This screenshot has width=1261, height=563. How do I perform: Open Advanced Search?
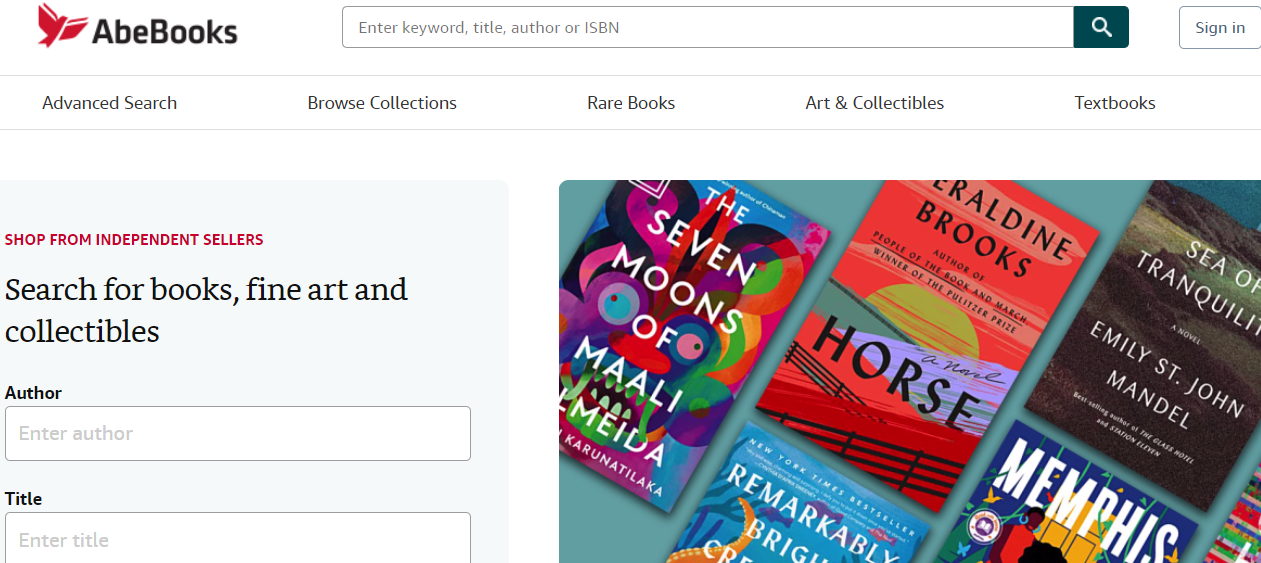click(109, 103)
